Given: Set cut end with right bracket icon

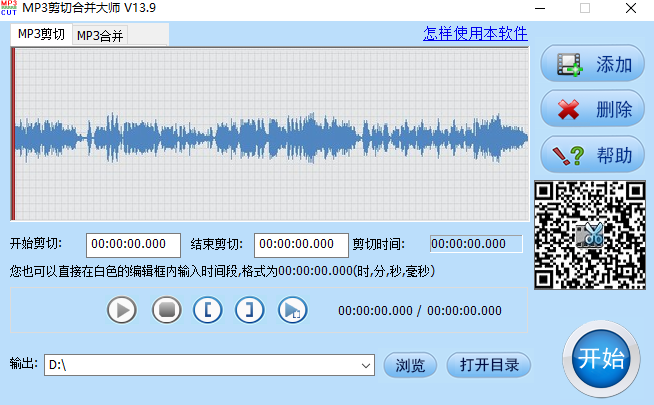Looking at the screenshot, I should [249, 310].
